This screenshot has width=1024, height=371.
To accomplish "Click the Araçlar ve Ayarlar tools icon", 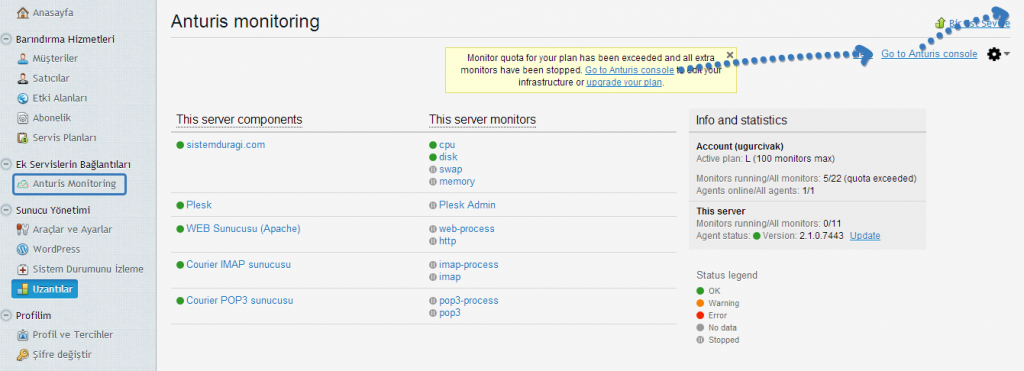I will (22, 229).
